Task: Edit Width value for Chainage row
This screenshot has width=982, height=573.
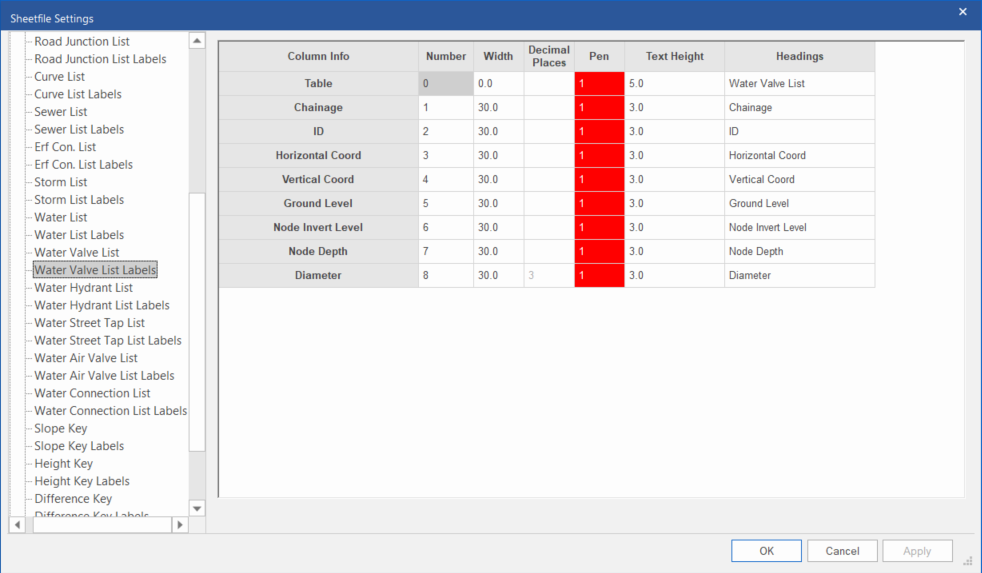Action: click(498, 108)
